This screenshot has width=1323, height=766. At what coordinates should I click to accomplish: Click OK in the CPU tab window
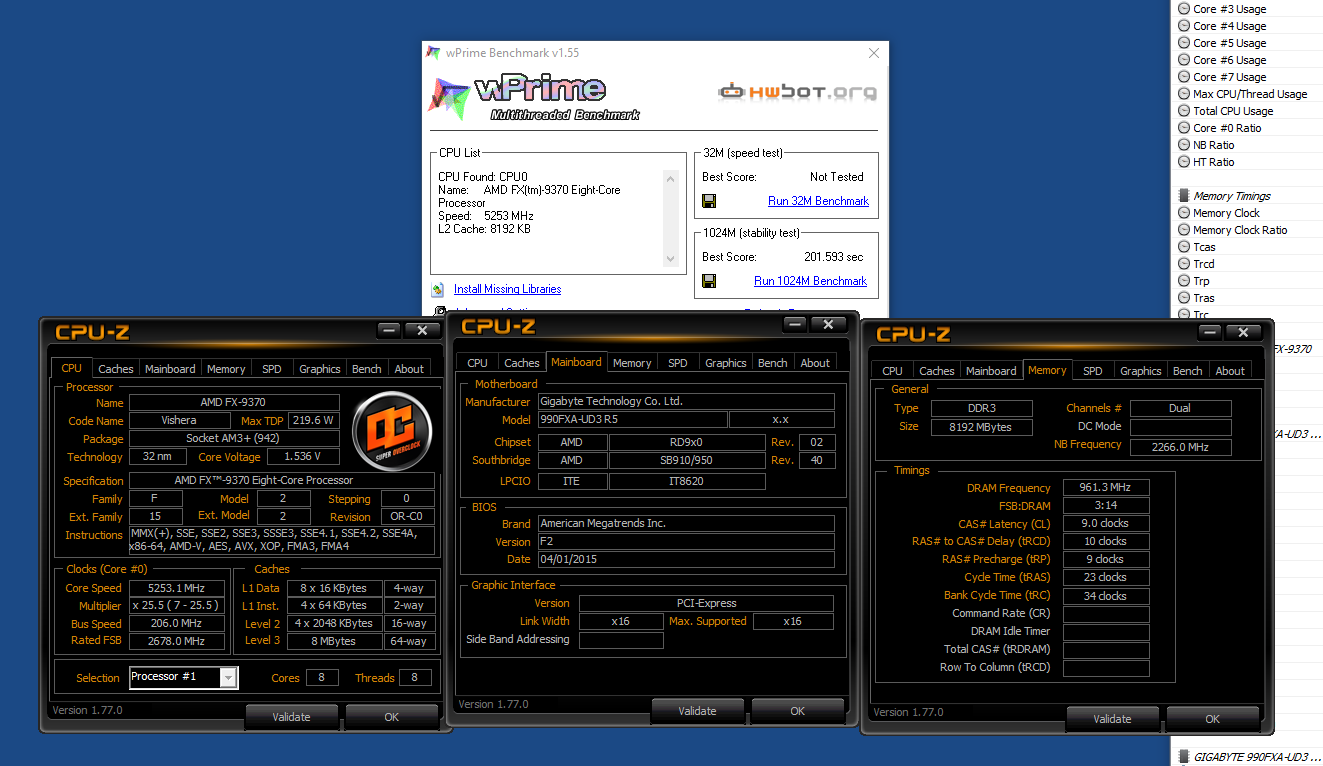pyautogui.click(x=392, y=716)
